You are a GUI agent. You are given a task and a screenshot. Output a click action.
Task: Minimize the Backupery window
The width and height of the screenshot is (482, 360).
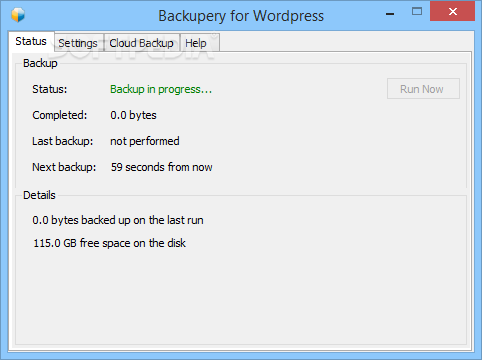click(x=390, y=13)
